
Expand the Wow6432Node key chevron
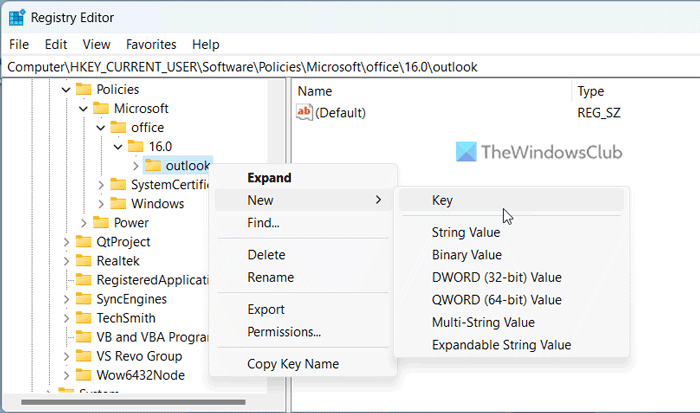66,375
